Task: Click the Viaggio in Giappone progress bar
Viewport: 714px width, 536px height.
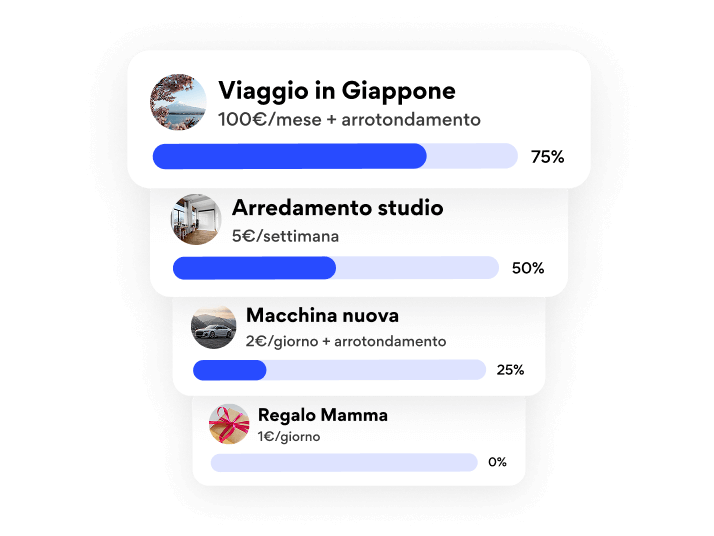Action: coord(334,156)
